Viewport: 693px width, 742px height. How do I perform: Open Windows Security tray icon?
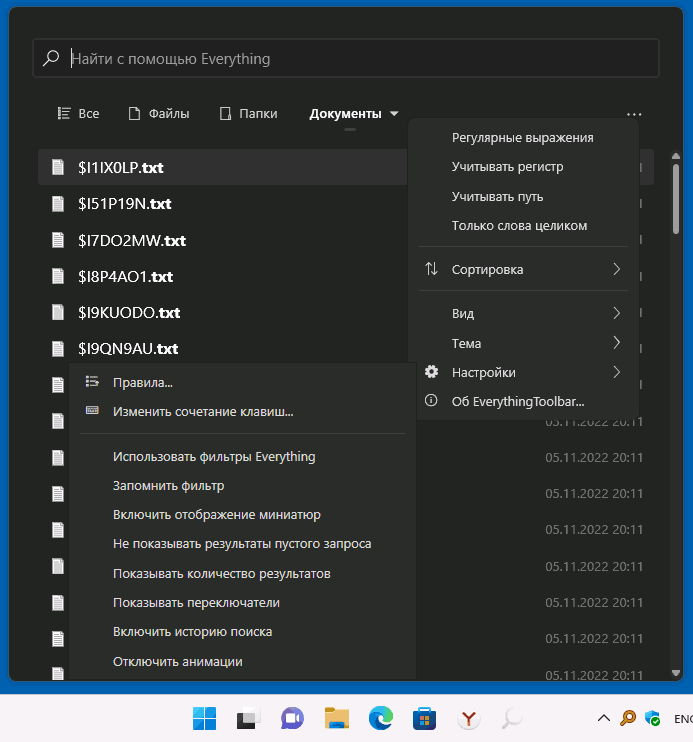(653, 718)
